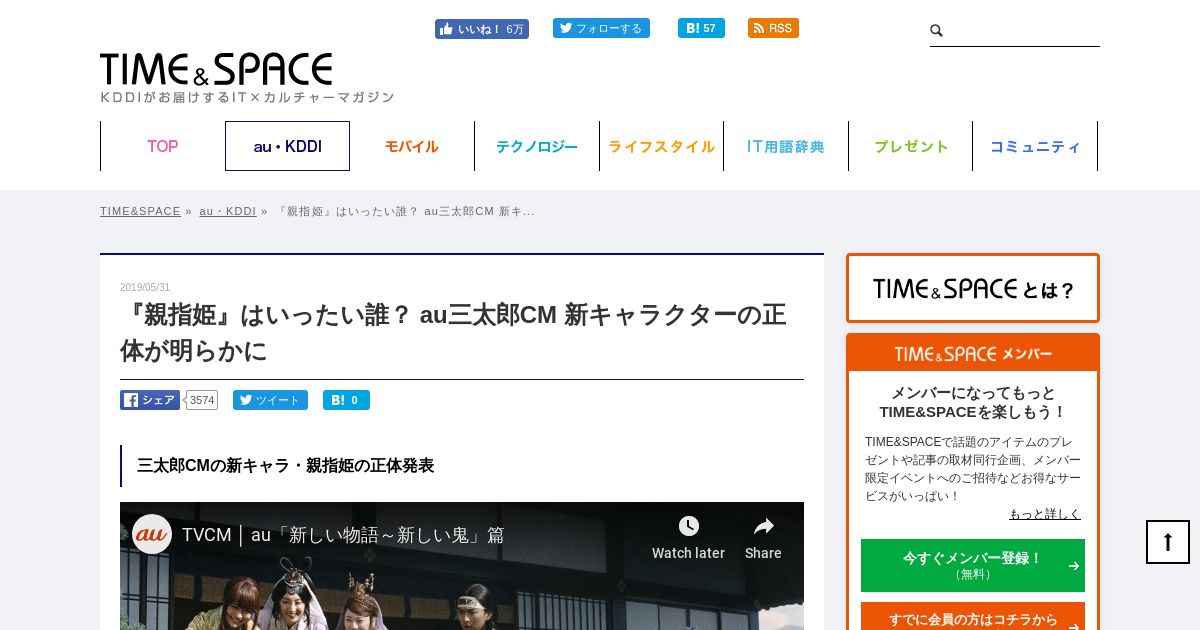Click the search magnifier icon

coord(937,31)
